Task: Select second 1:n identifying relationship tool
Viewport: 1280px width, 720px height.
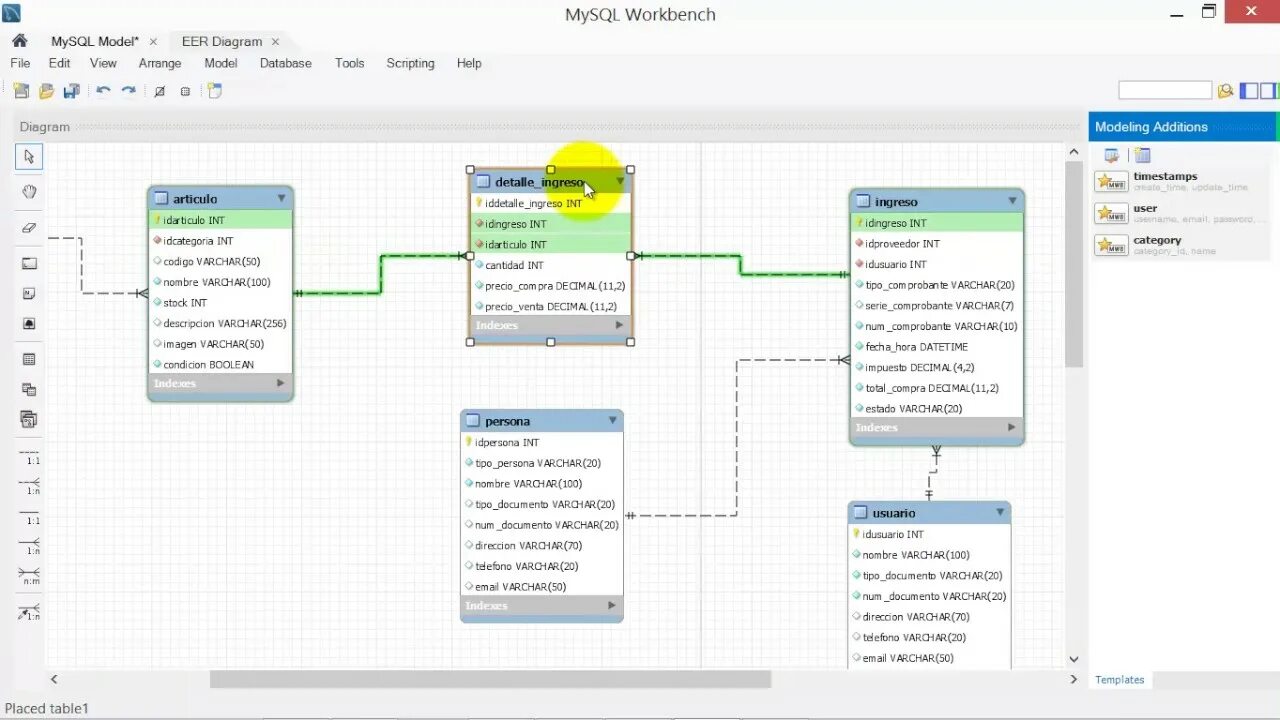Action: click(30, 546)
